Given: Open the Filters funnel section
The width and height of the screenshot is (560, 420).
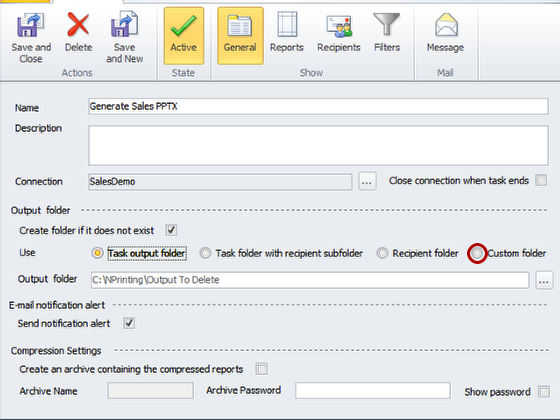Looking at the screenshot, I should point(387,33).
